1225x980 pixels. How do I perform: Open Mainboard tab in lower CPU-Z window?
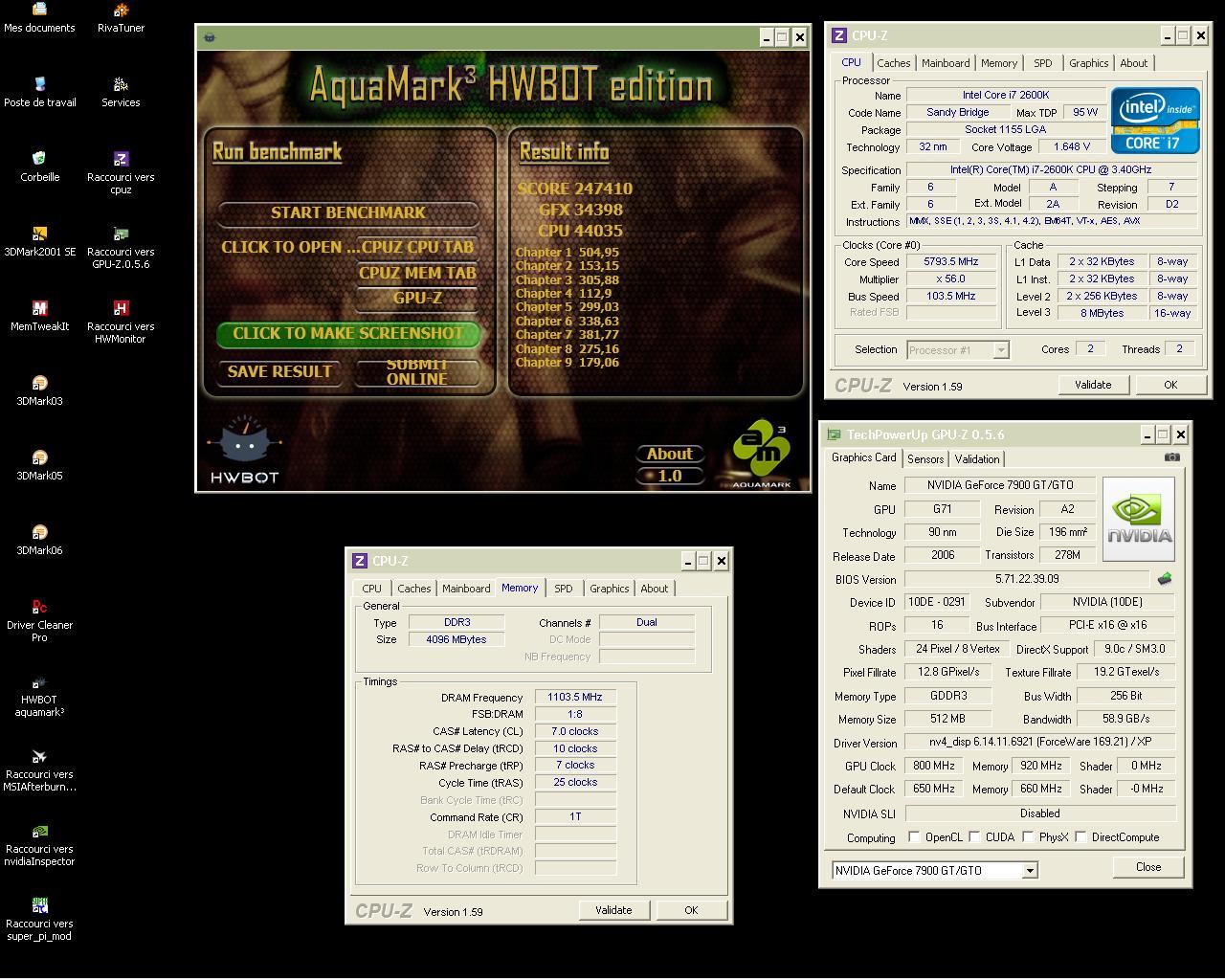tap(466, 589)
